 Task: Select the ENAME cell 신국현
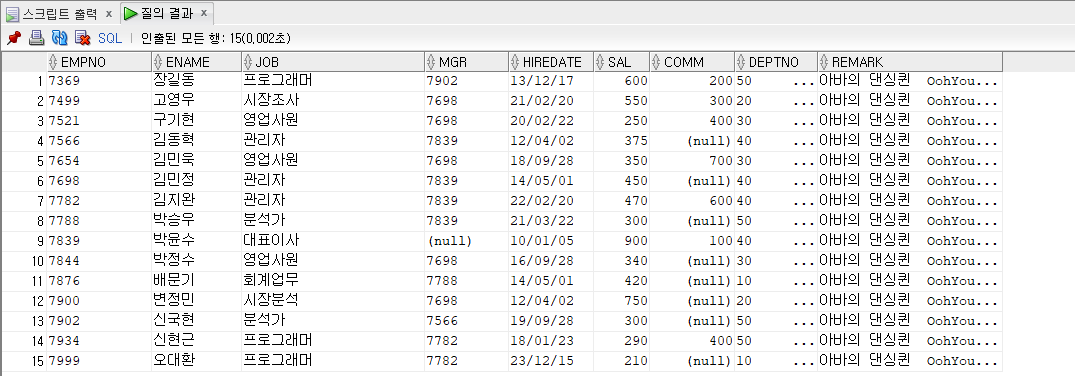coord(196,320)
